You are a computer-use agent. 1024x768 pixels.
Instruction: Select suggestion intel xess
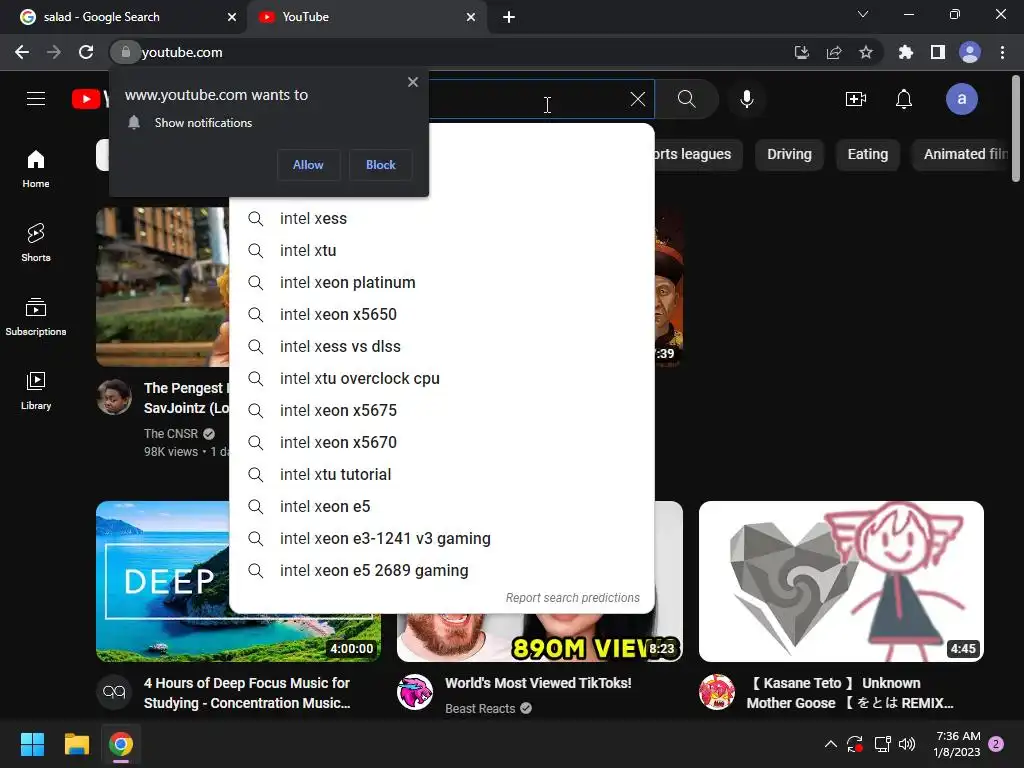tap(441, 219)
